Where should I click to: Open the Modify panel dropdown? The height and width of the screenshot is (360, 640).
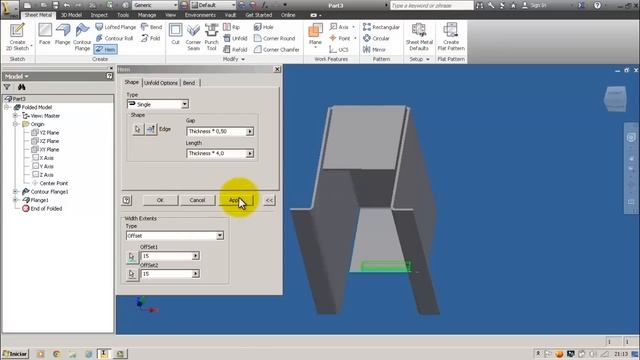point(234,59)
